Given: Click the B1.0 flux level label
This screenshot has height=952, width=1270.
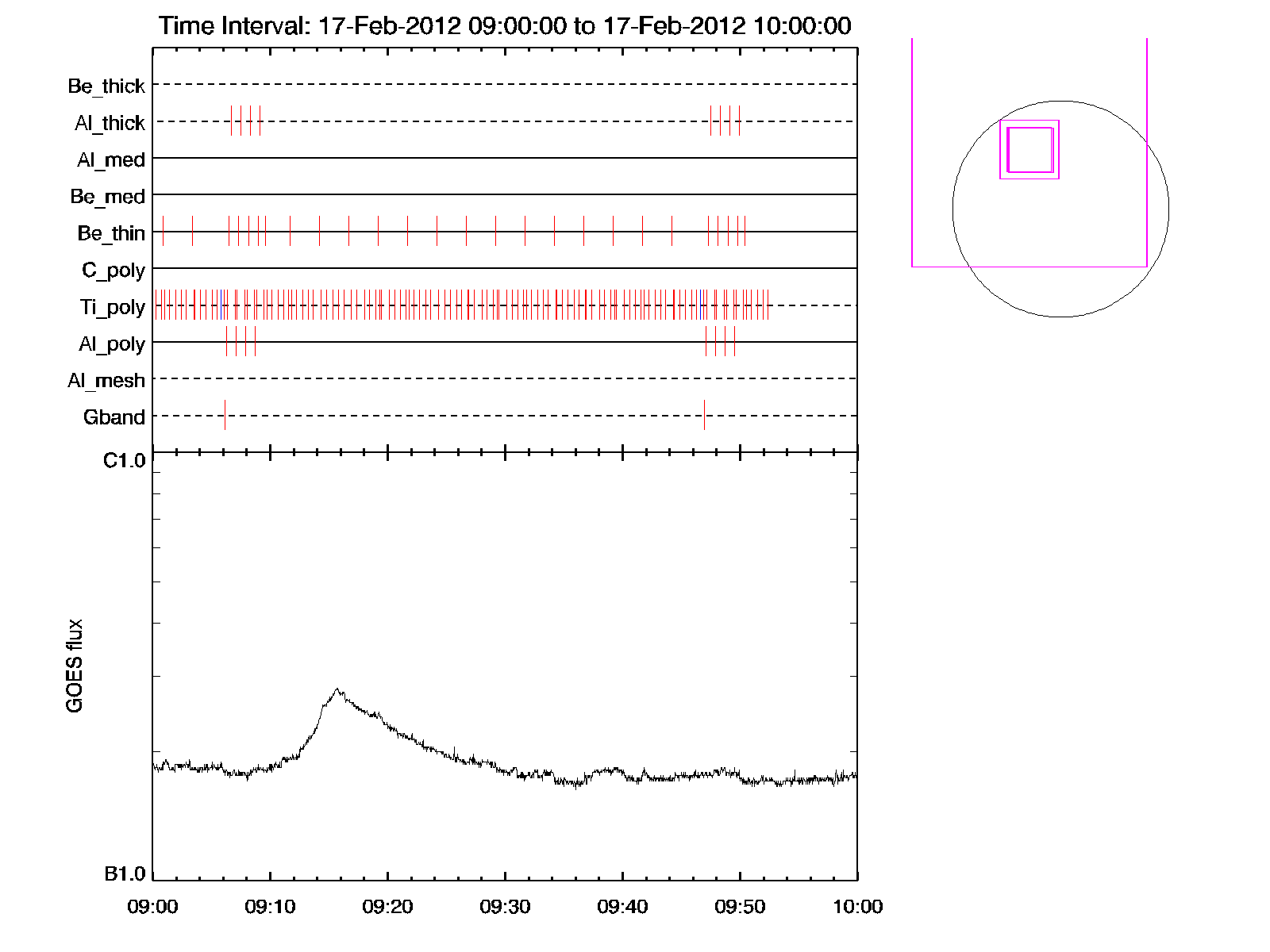Looking at the screenshot, I should coord(125,874).
